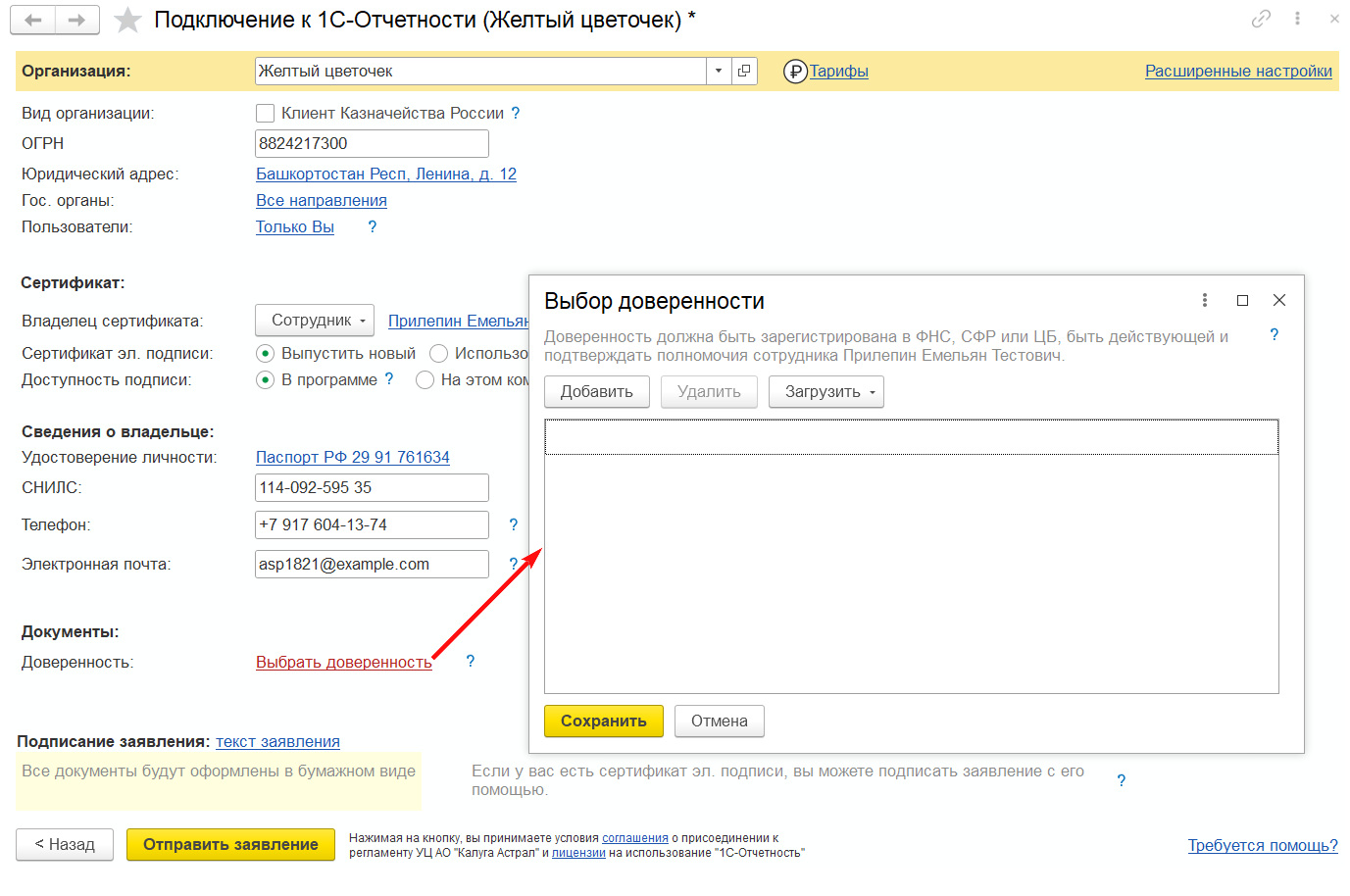
Task: Show help for Телефон field
Action: tap(513, 524)
